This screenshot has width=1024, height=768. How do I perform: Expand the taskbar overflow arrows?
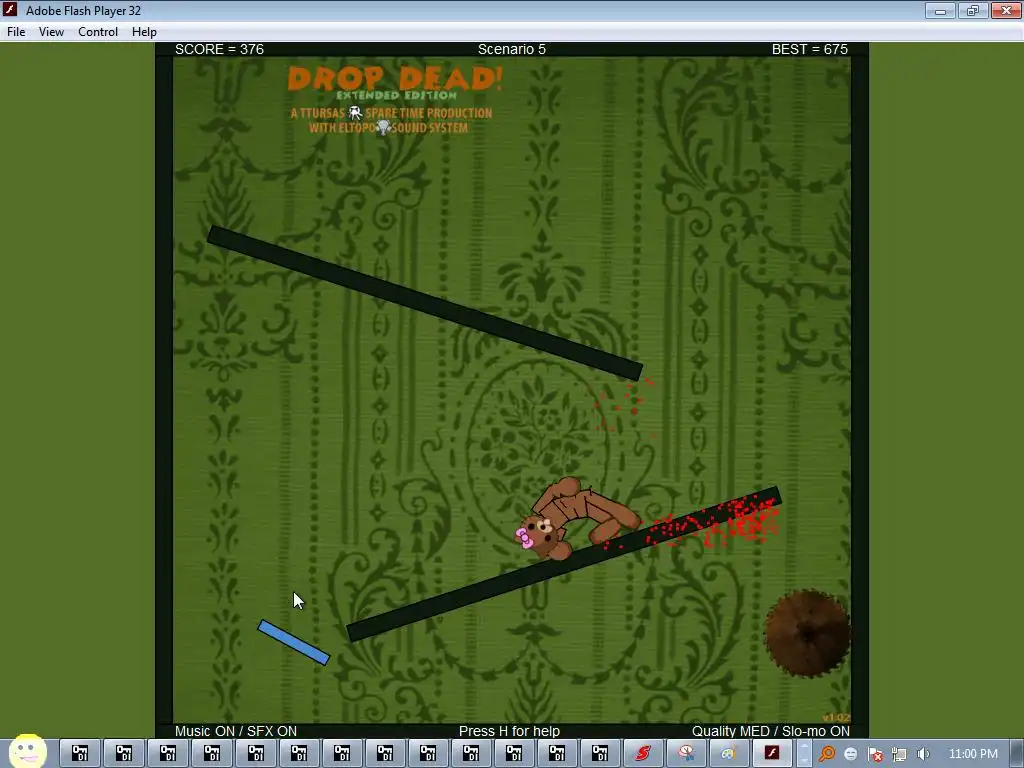(804, 754)
